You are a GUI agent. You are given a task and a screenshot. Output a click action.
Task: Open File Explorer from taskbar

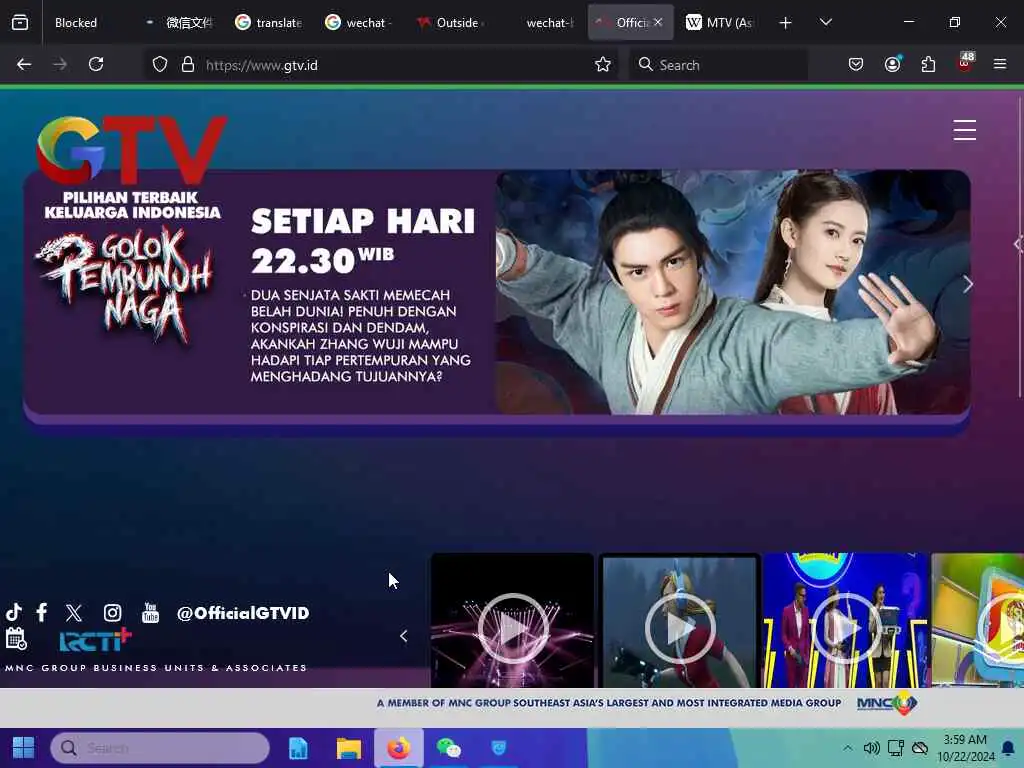pyautogui.click(x=349, y=748)
